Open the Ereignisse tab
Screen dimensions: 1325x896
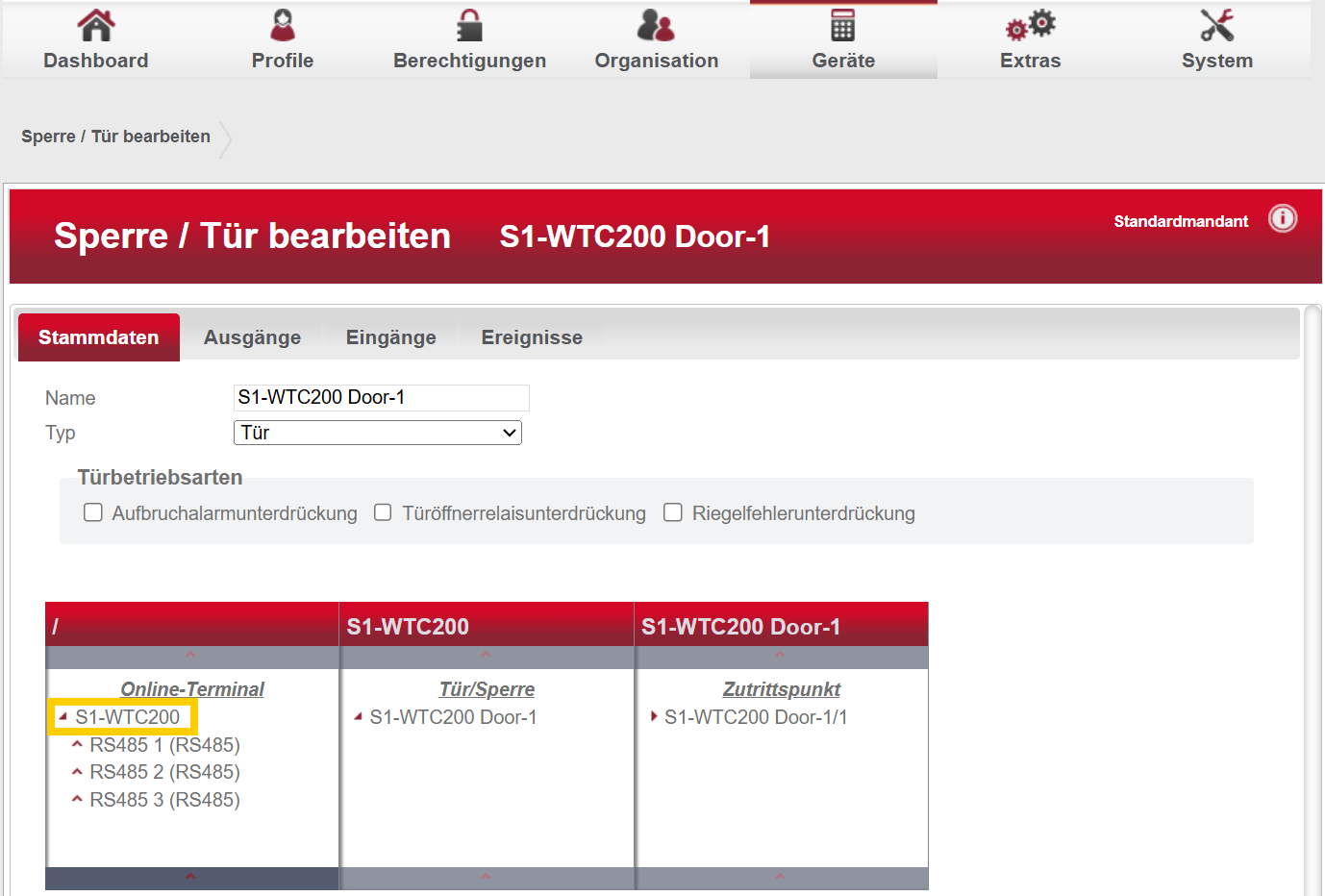click(532, 337)
